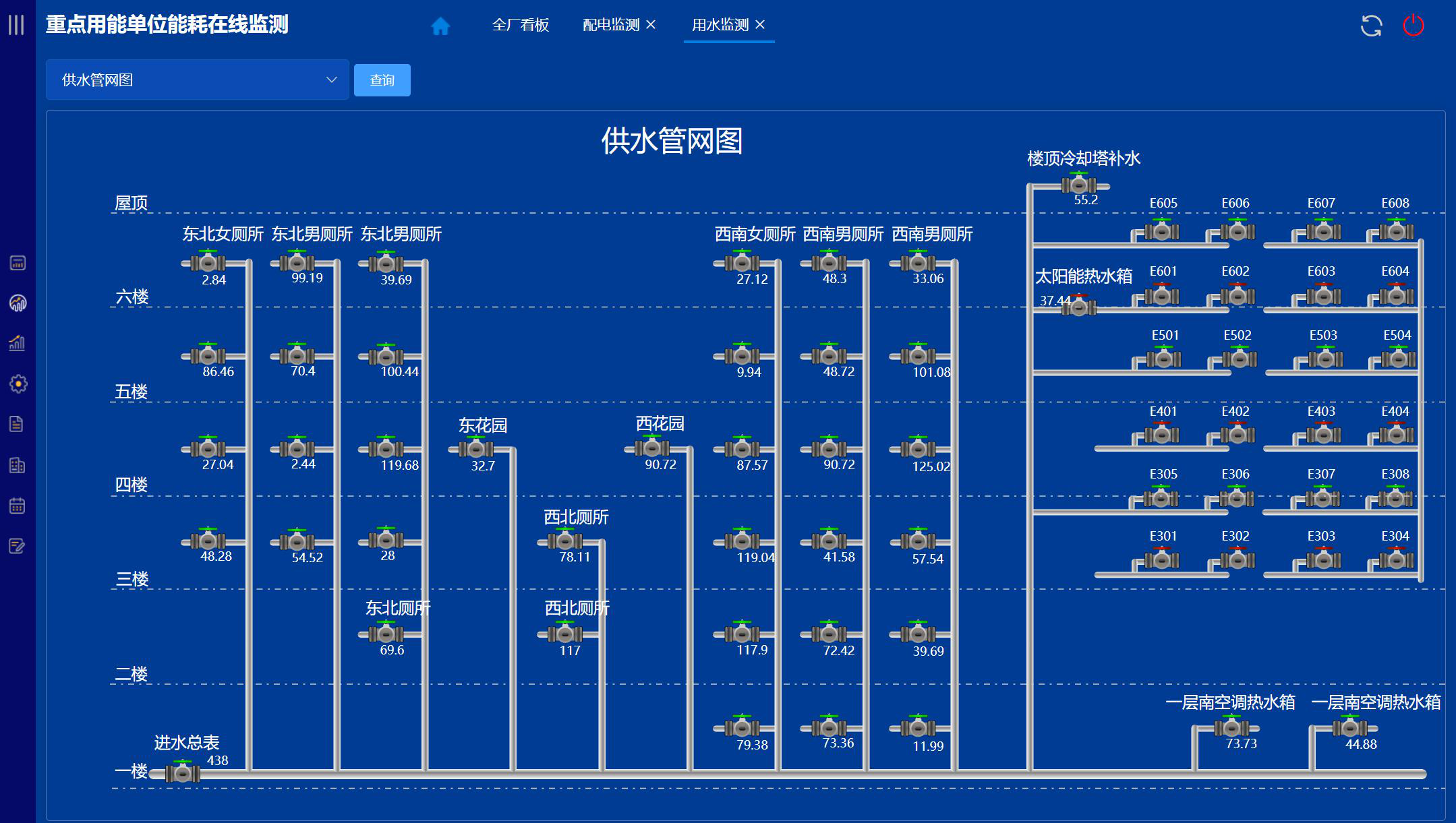1456x823 pixels.
Task: Click the 重点用能单位能耗在线监测 header title
Action: [x=167, y=24]
